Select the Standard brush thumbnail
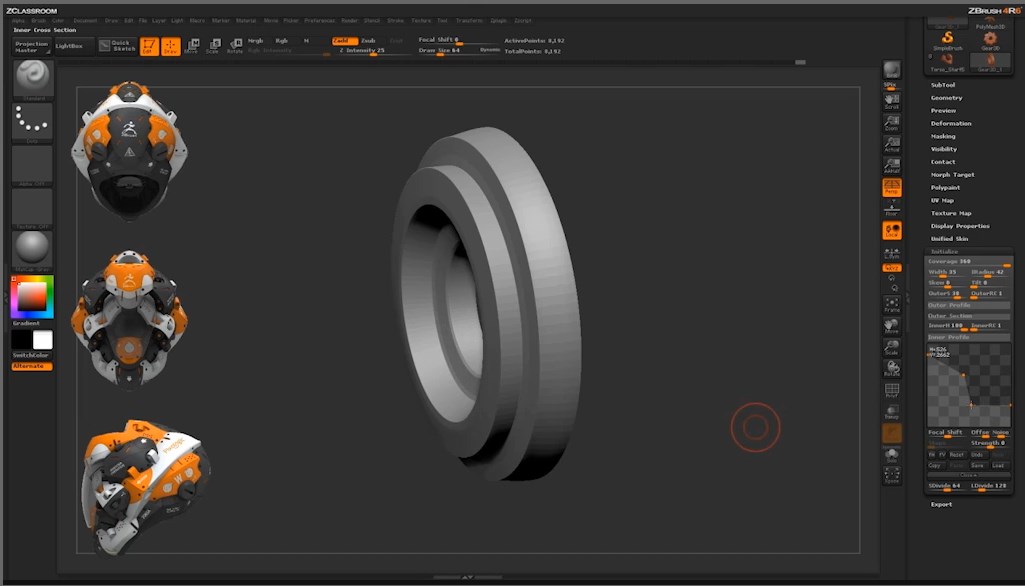 (x=32, y=78)
